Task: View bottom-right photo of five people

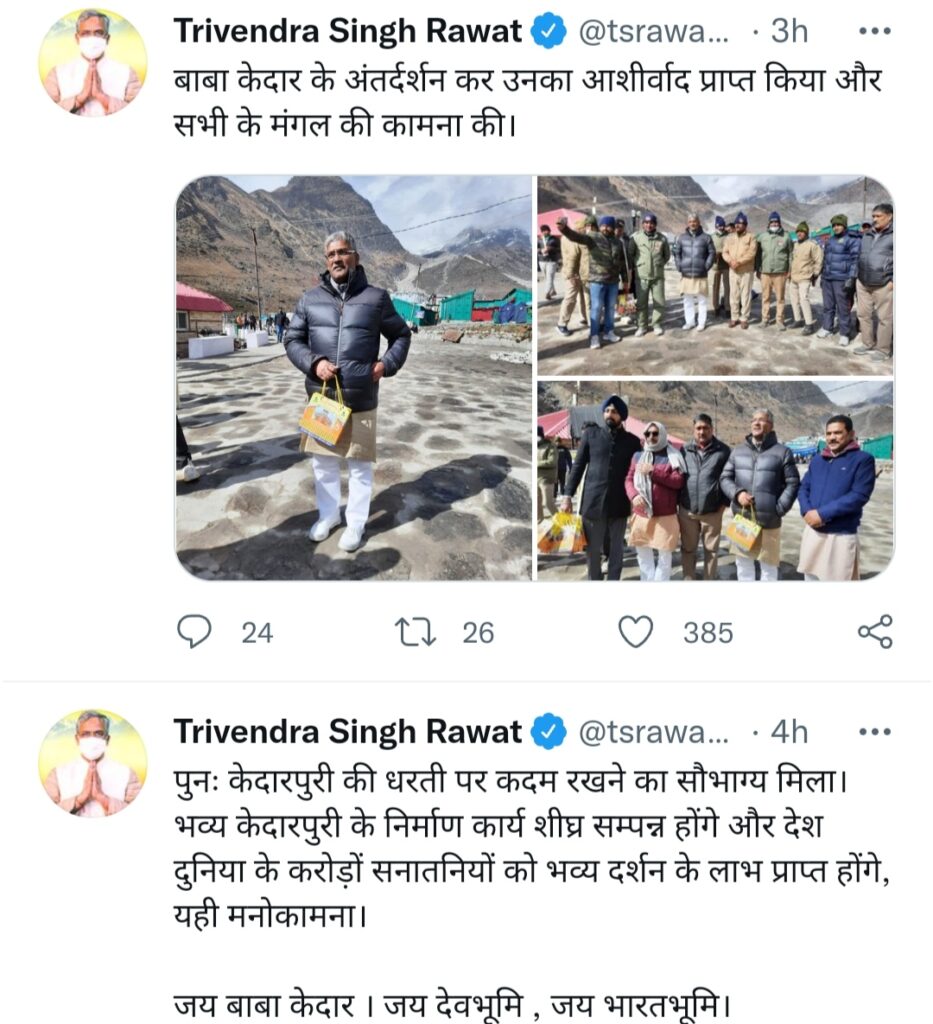Action: coord(715,481)
